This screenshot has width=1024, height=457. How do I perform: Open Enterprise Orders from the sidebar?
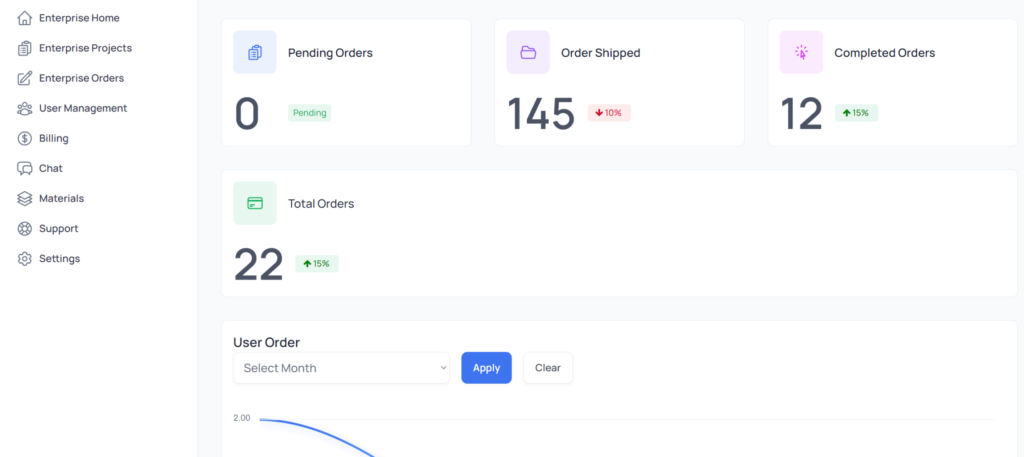(81, 78)
